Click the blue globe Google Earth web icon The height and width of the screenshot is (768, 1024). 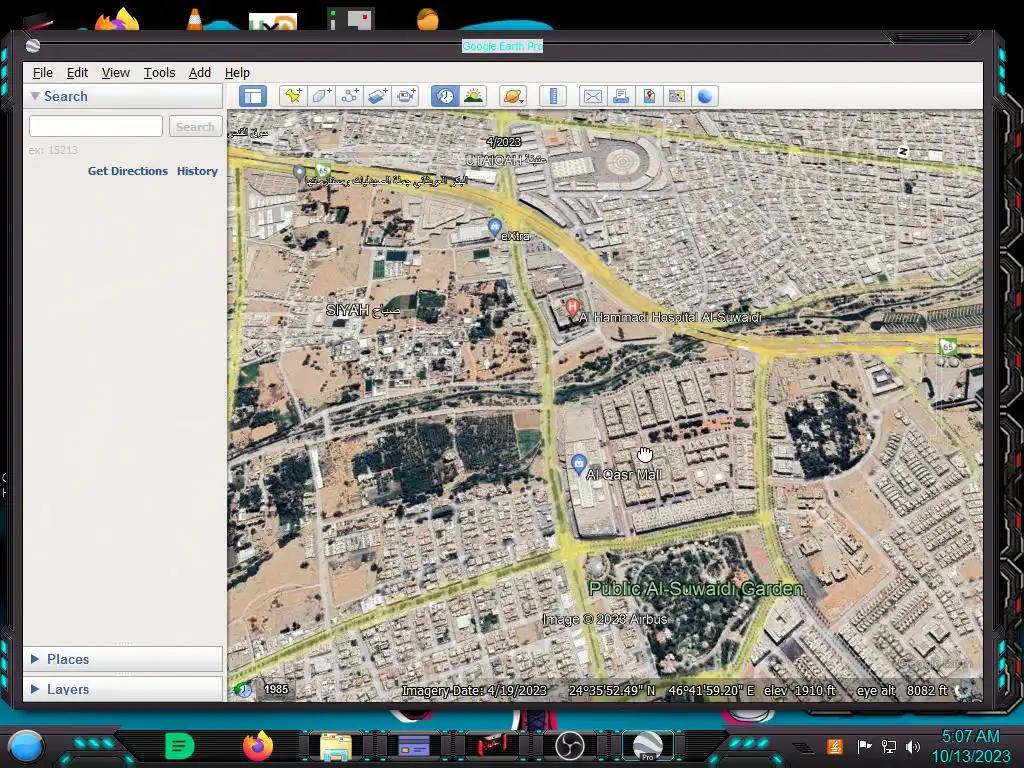(x=705, y=96)
